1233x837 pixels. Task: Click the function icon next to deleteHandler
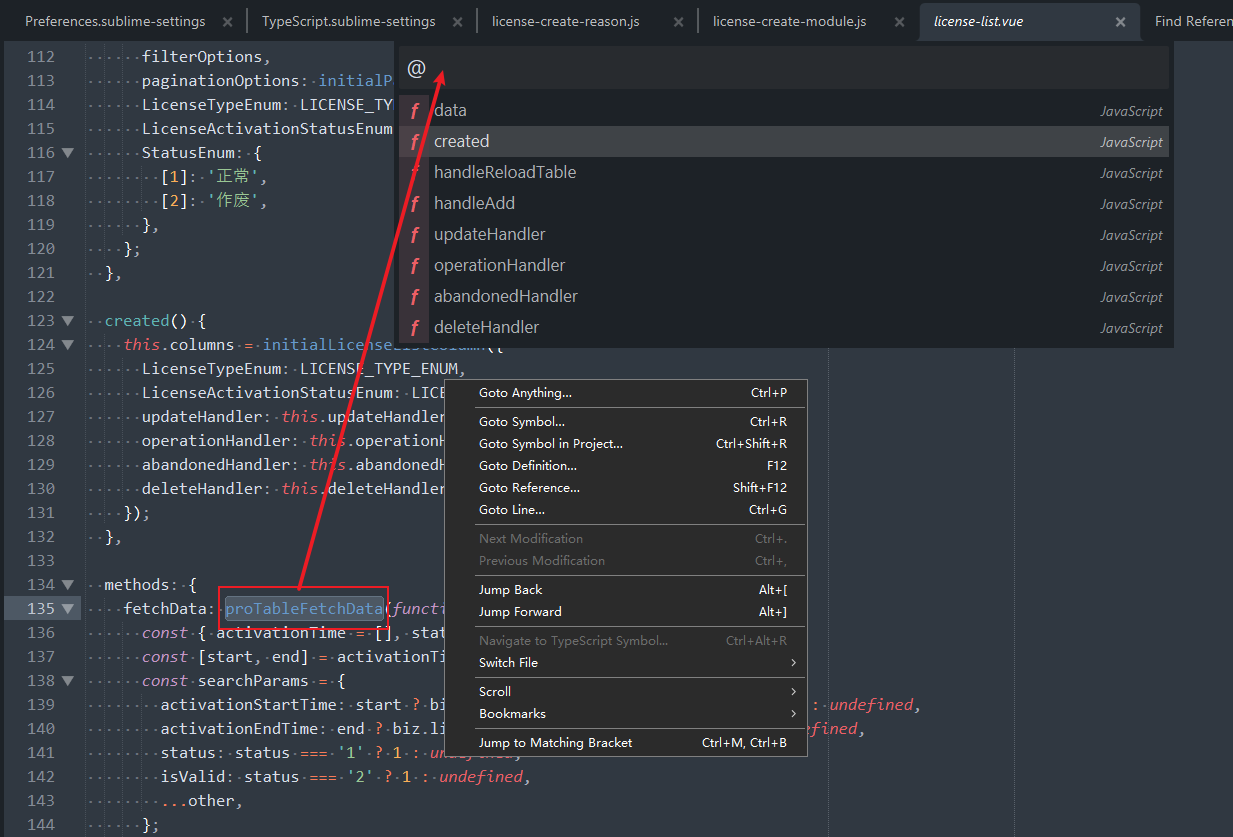pos(414,328)
